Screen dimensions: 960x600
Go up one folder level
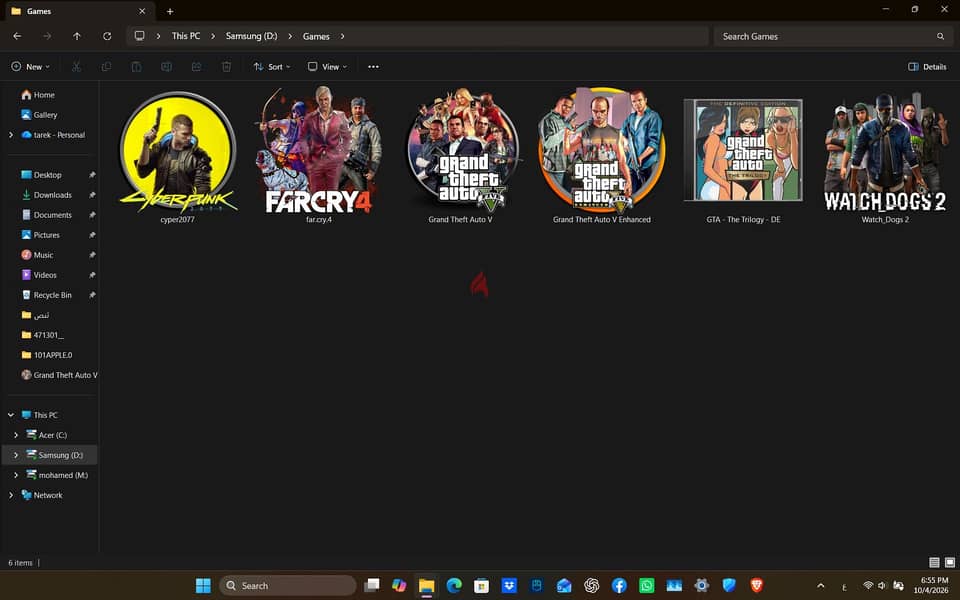[77, 36]
